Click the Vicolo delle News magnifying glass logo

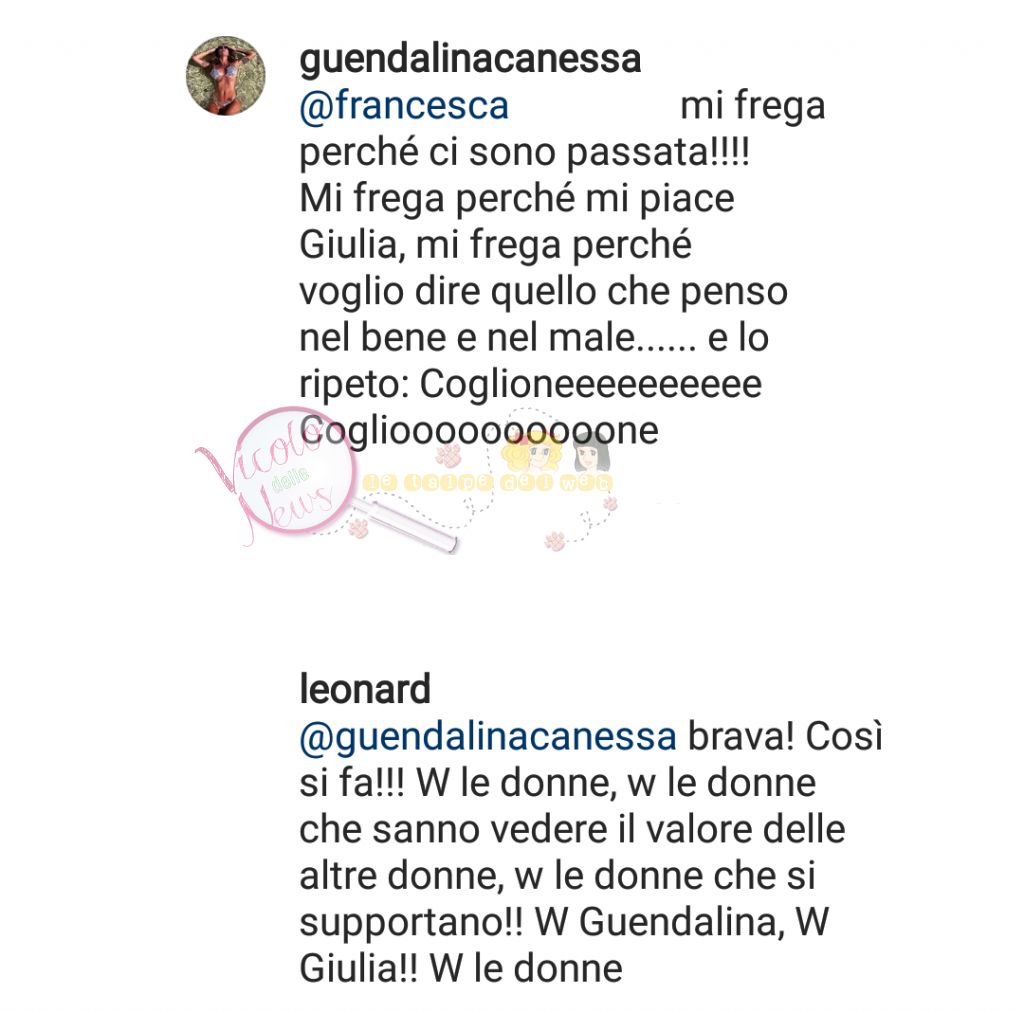[x=278, y=477]
